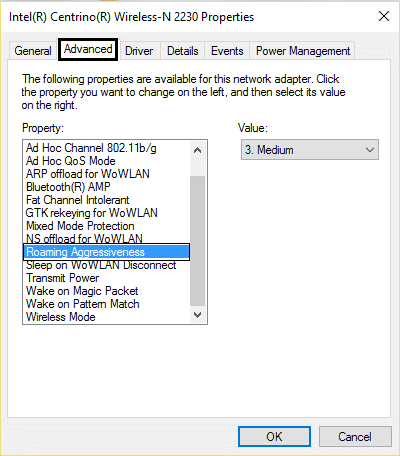Go to the Events tab
This screenshot has width=400, height=456.
[227, 51]
